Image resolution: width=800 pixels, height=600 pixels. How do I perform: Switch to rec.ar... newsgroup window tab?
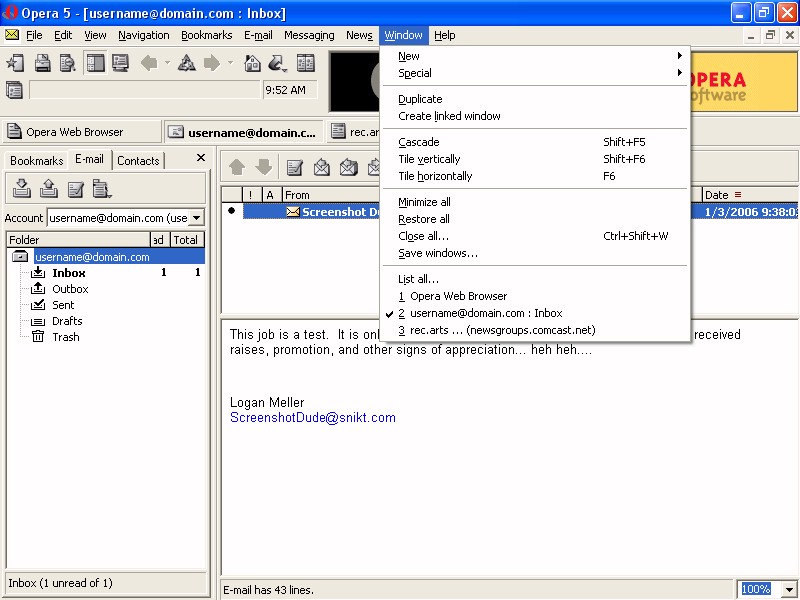354,132
